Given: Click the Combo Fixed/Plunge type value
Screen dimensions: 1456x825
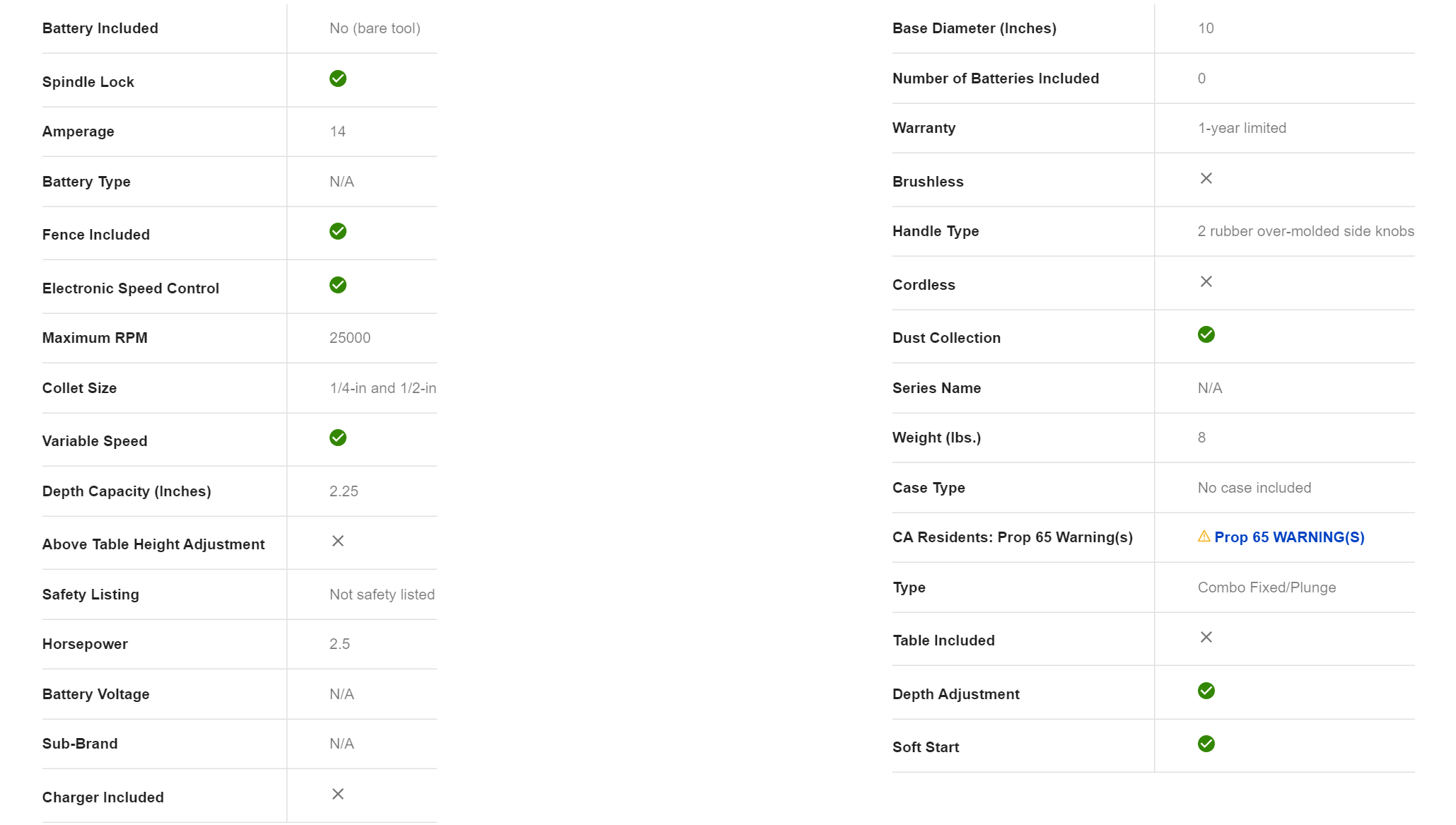Looking at the screenshot, I should tap(1266, 587).
